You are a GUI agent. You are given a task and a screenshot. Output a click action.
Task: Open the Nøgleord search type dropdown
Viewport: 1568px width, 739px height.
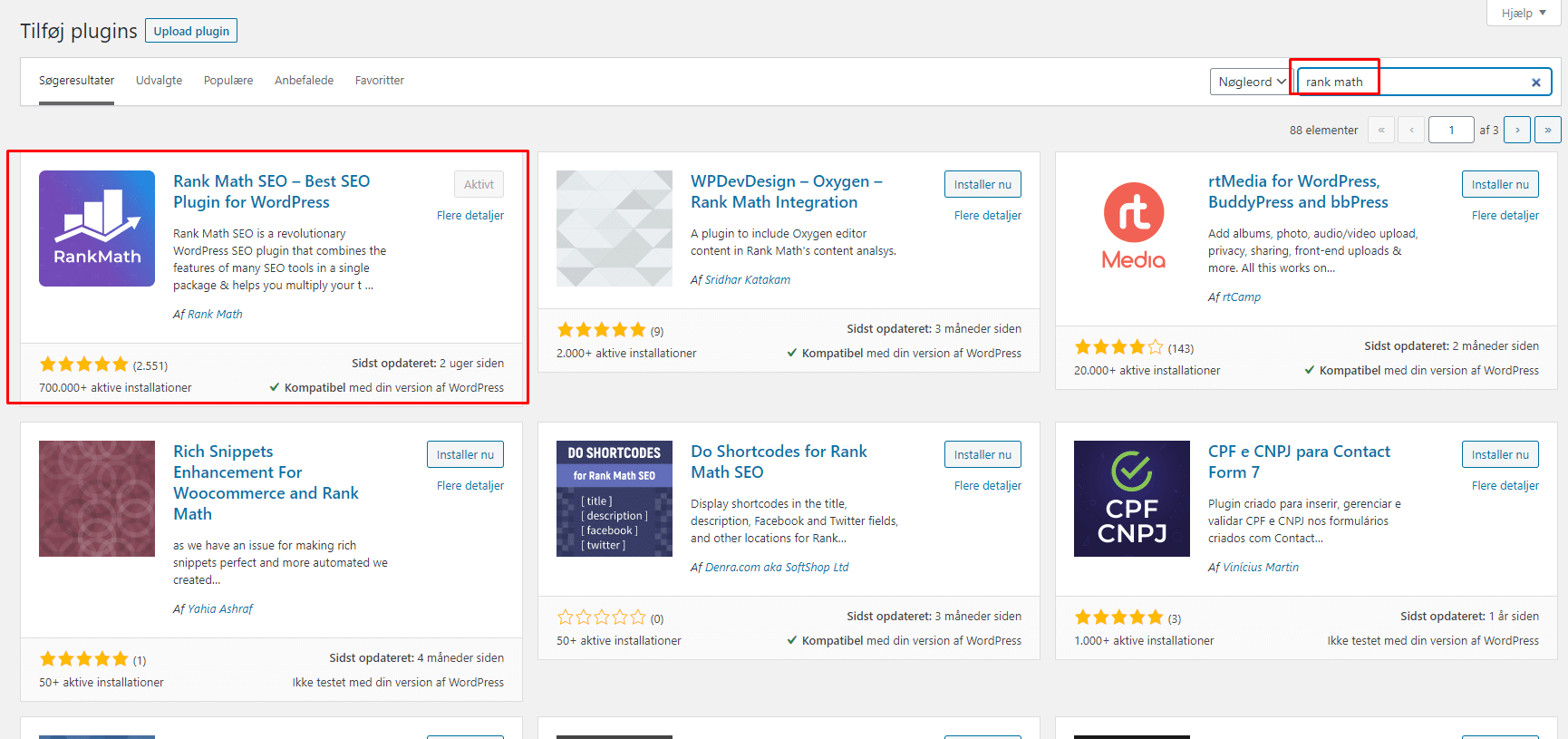(x=1251, y=82)
